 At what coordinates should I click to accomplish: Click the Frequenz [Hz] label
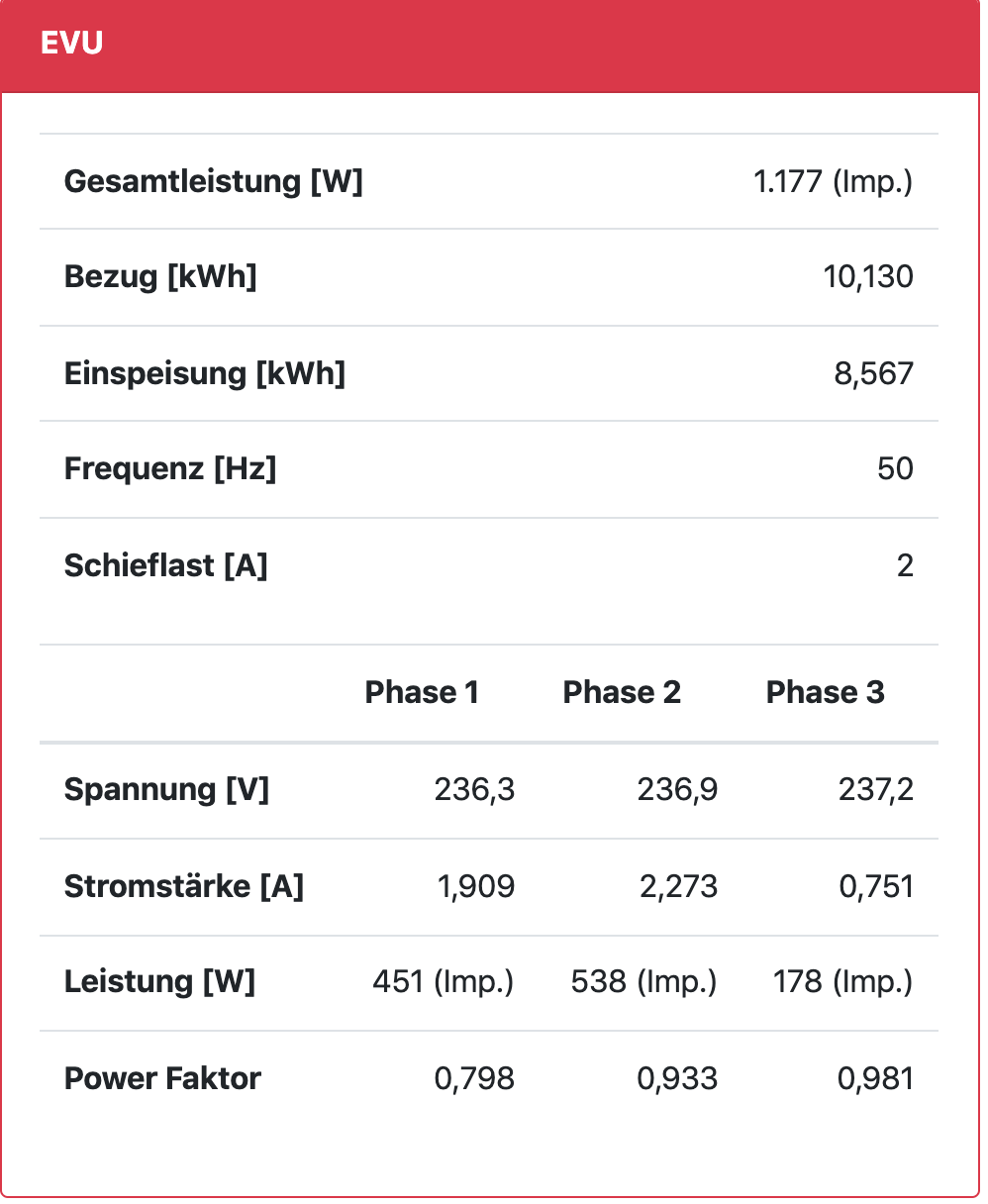(169, 469)
